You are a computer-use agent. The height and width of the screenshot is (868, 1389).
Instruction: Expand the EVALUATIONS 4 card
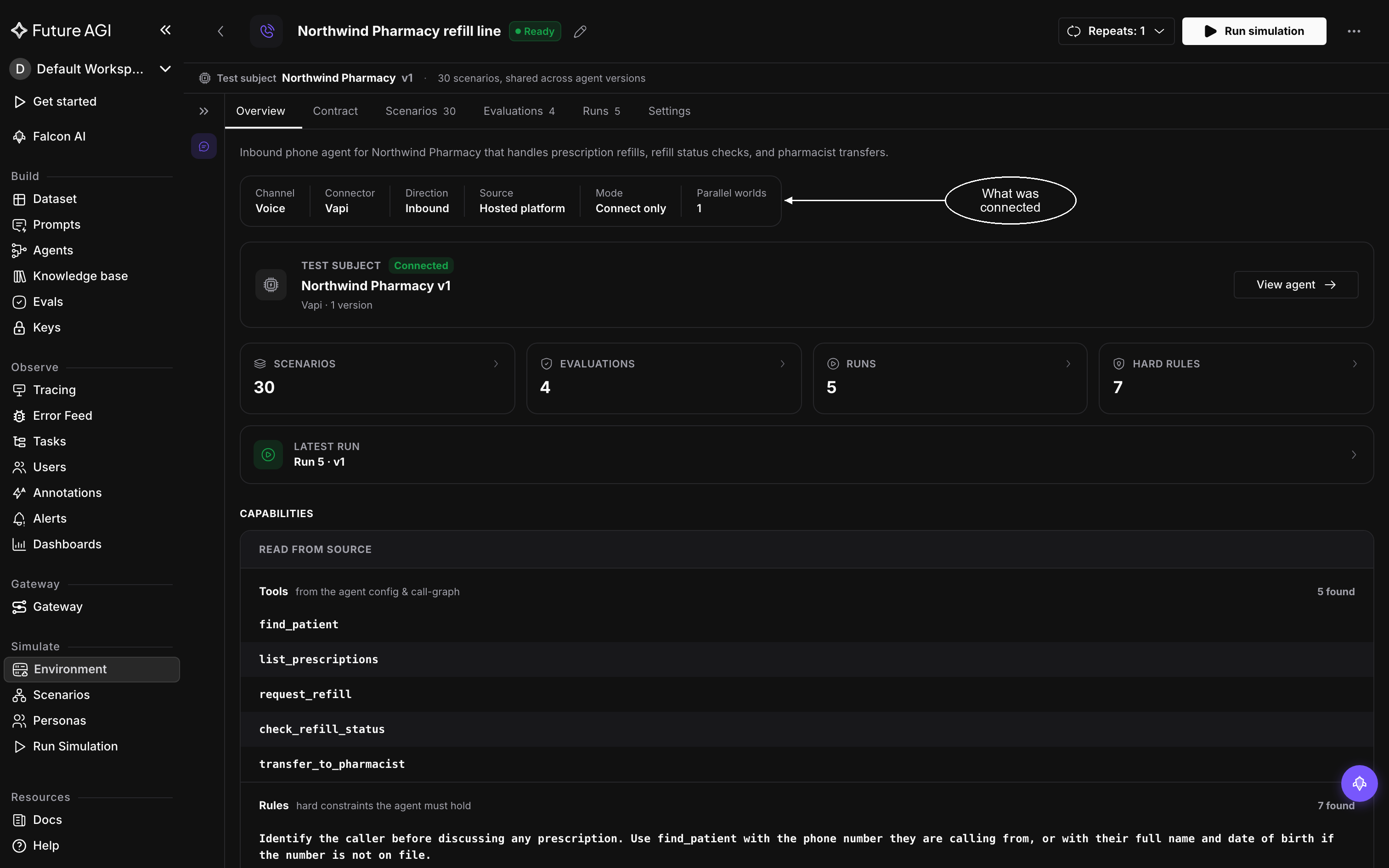tap(664, 378)
